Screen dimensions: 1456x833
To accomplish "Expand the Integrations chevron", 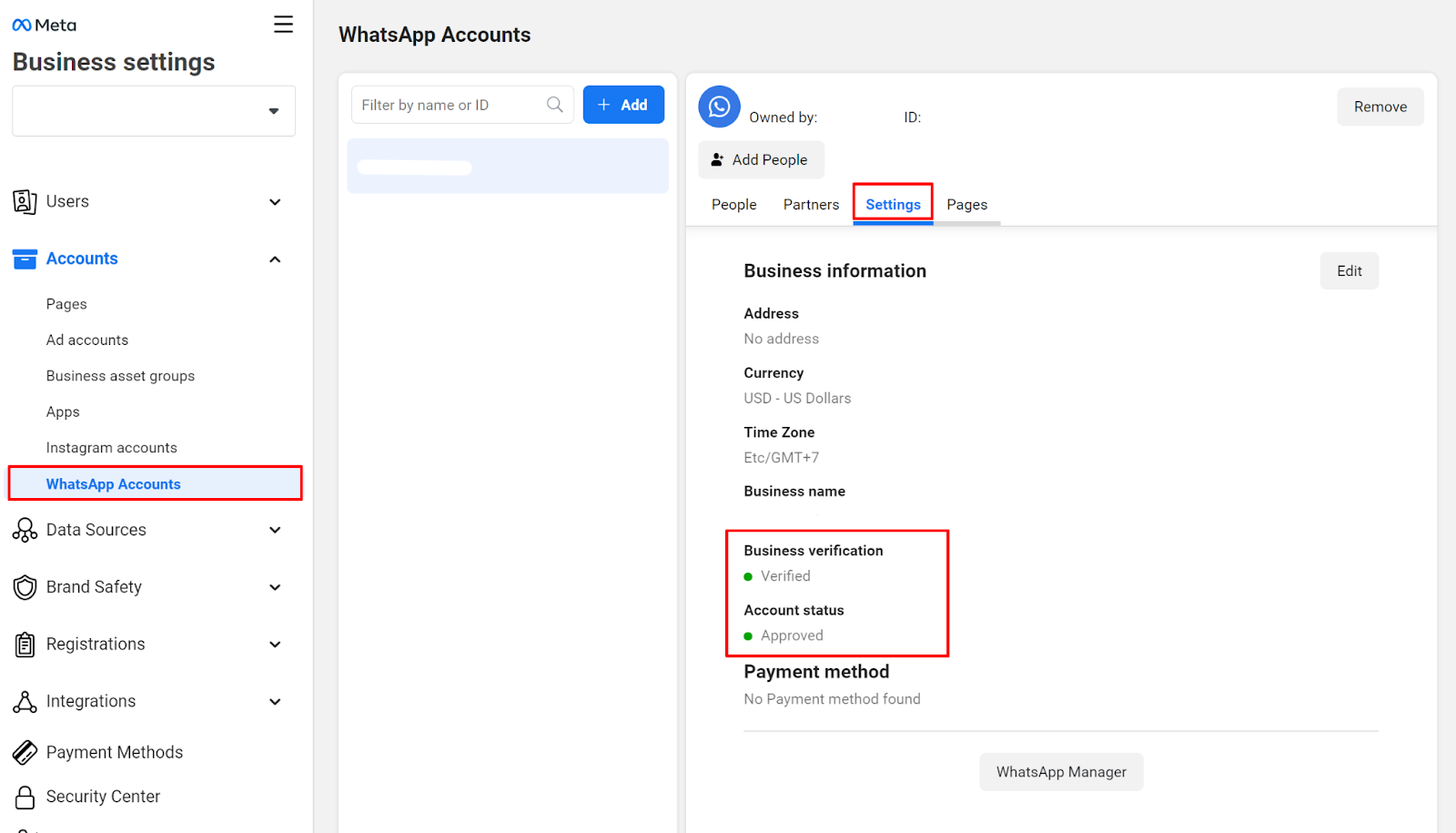I will (275, 702).
